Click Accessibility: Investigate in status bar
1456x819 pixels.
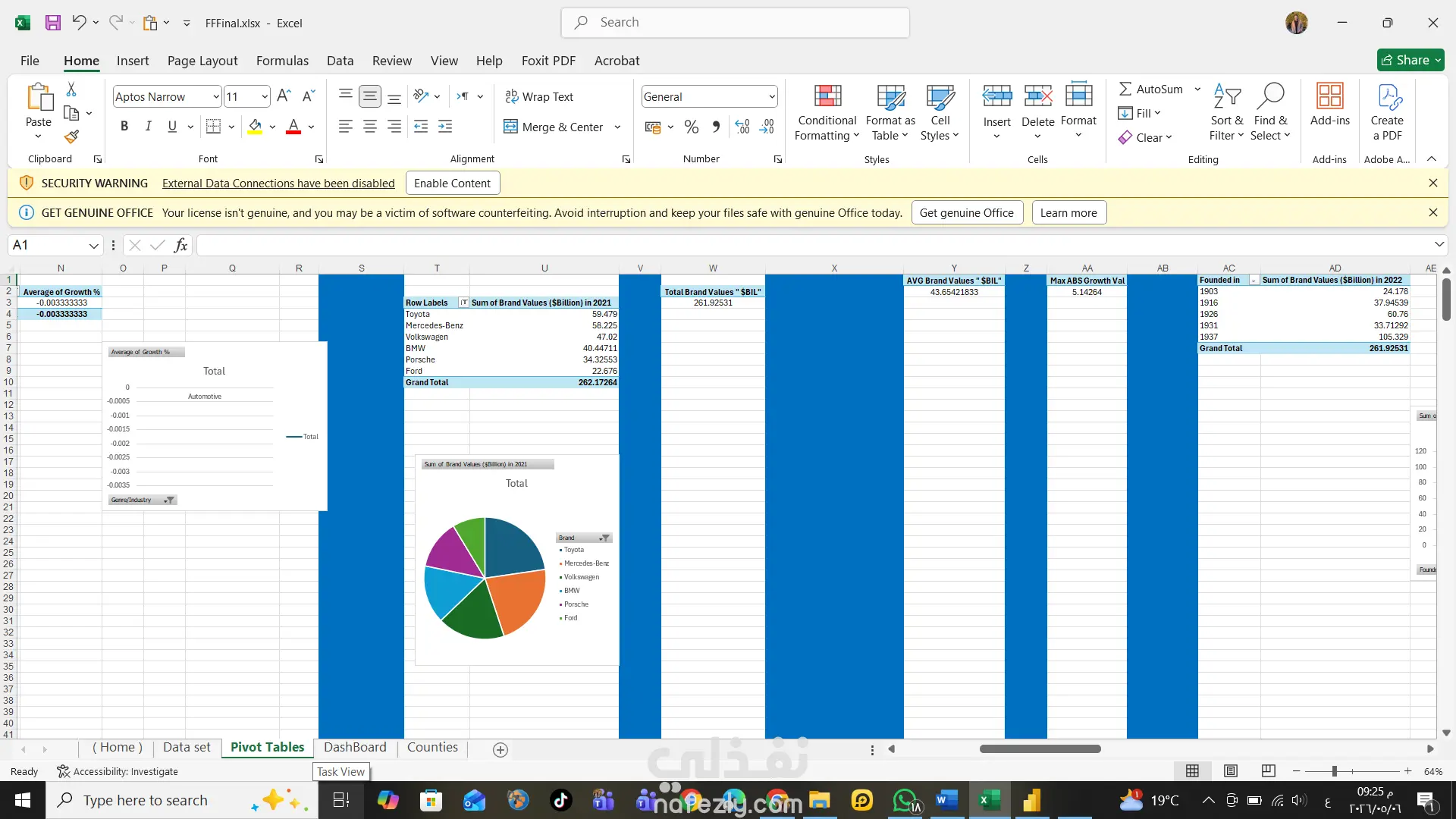point(118,771)
